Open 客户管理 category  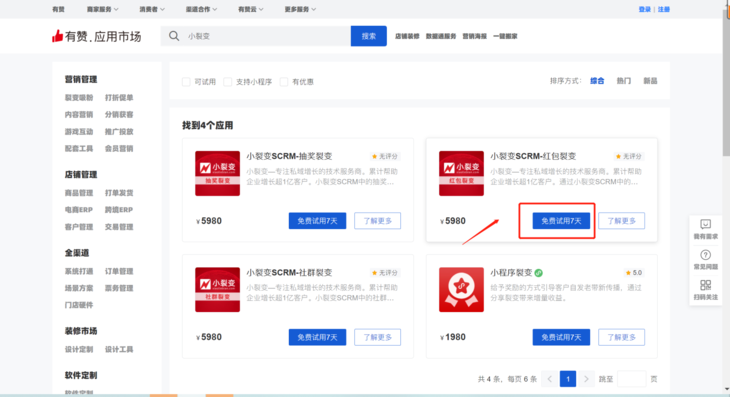79,227
